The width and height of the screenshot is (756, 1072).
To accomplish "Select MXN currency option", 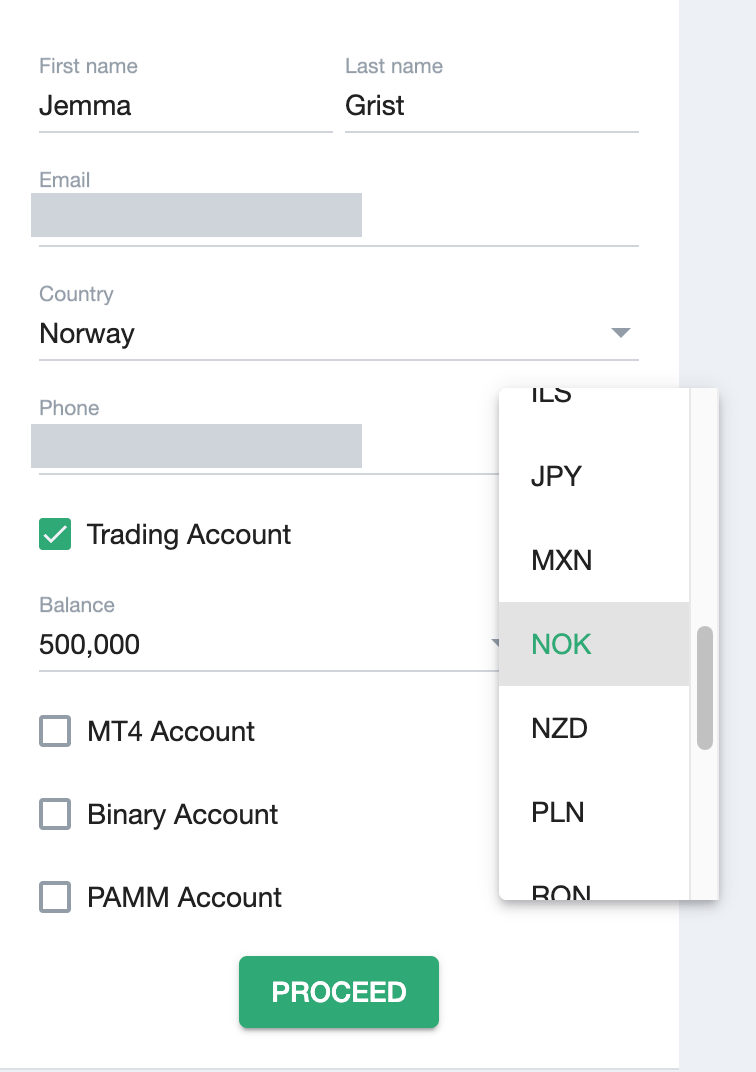I will tap(562, 560).
